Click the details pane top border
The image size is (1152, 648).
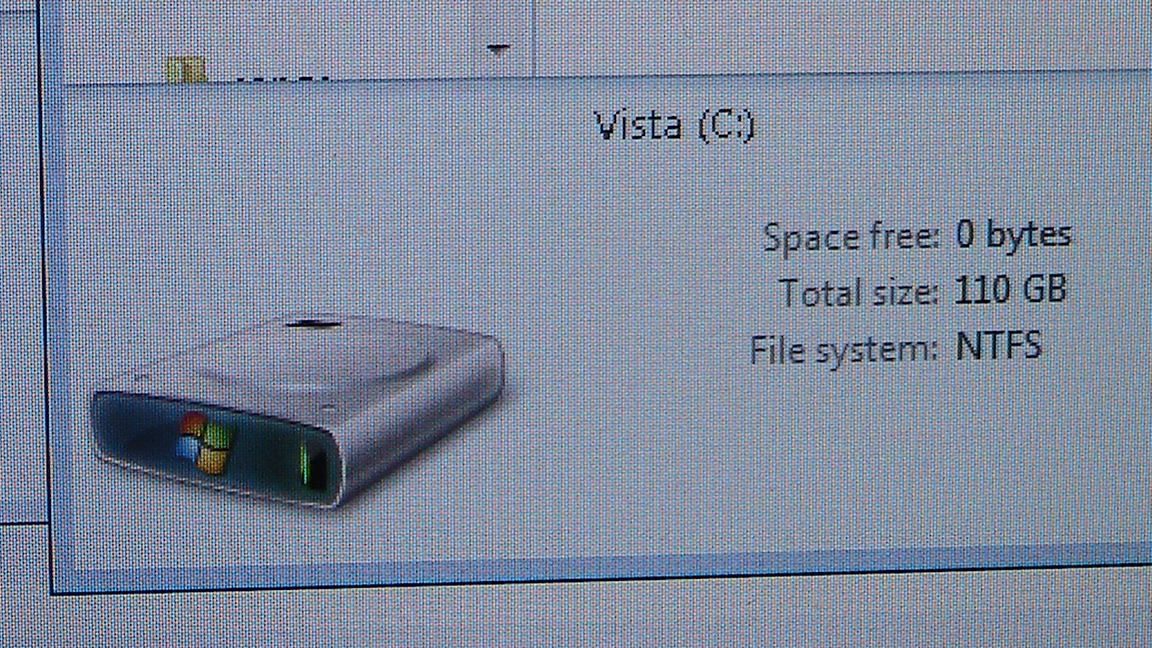coord(602,79)
